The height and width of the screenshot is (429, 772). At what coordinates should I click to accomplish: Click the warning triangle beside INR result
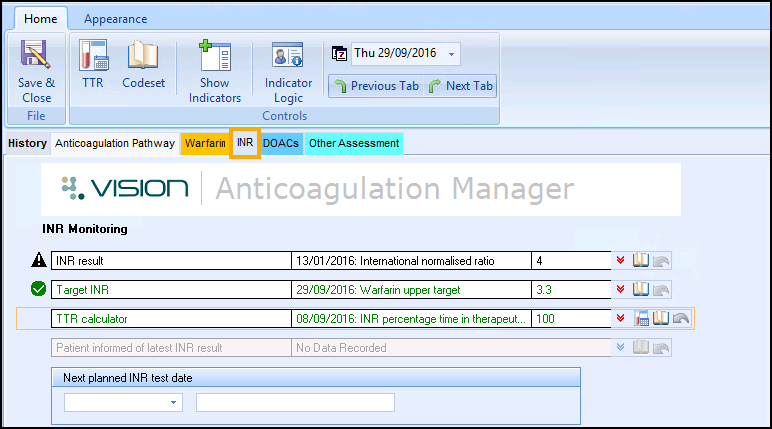pyautogui.click(x=38, y=261)
